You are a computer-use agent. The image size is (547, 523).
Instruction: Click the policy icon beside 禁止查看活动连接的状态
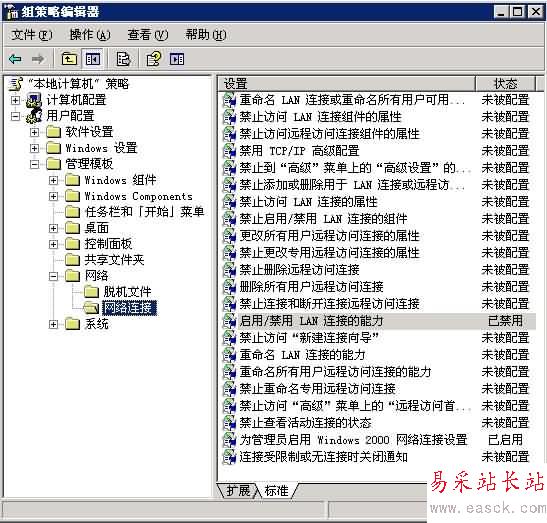point(230,423)
